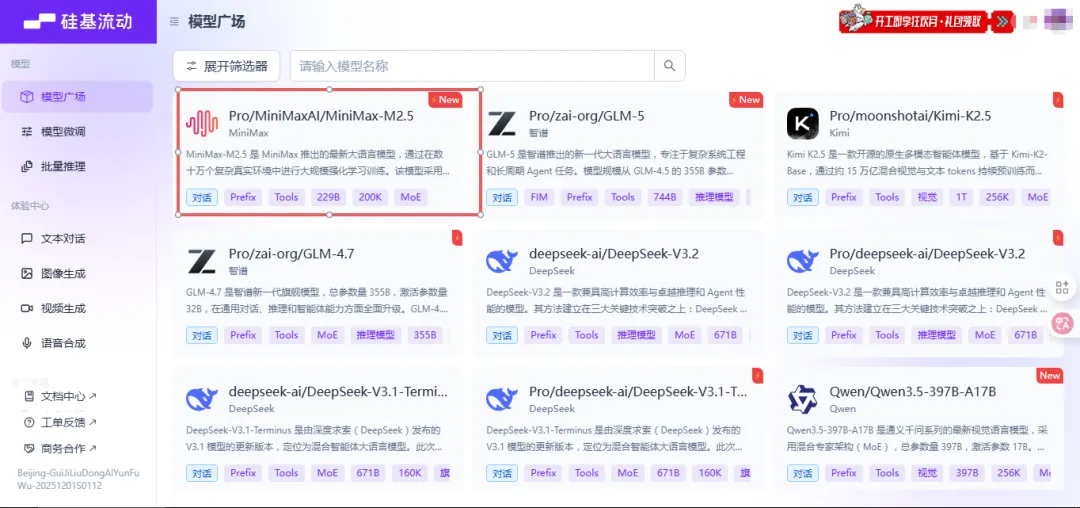The height and width of the screenshot is (508, 1080).
Task: Open the Pro/moonshotai/Kimi-K2.5 model title
Action: pyautogui.click(x=910, y=116)
